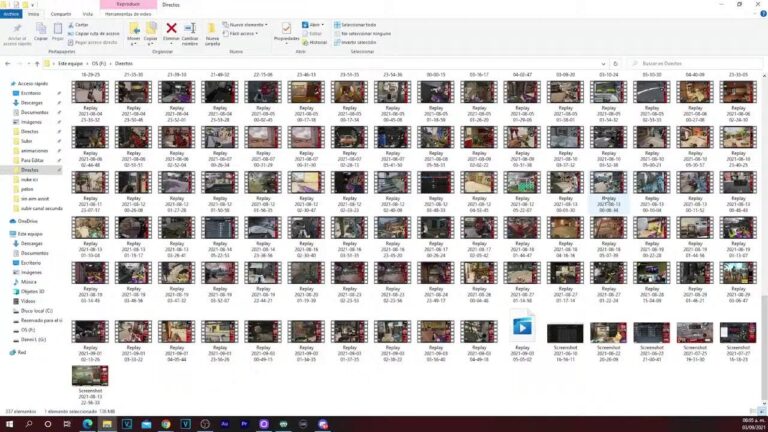Click Historial in the Abrir group
The image size is (768, 432).
pyautogui.click(x=314, y=42)
